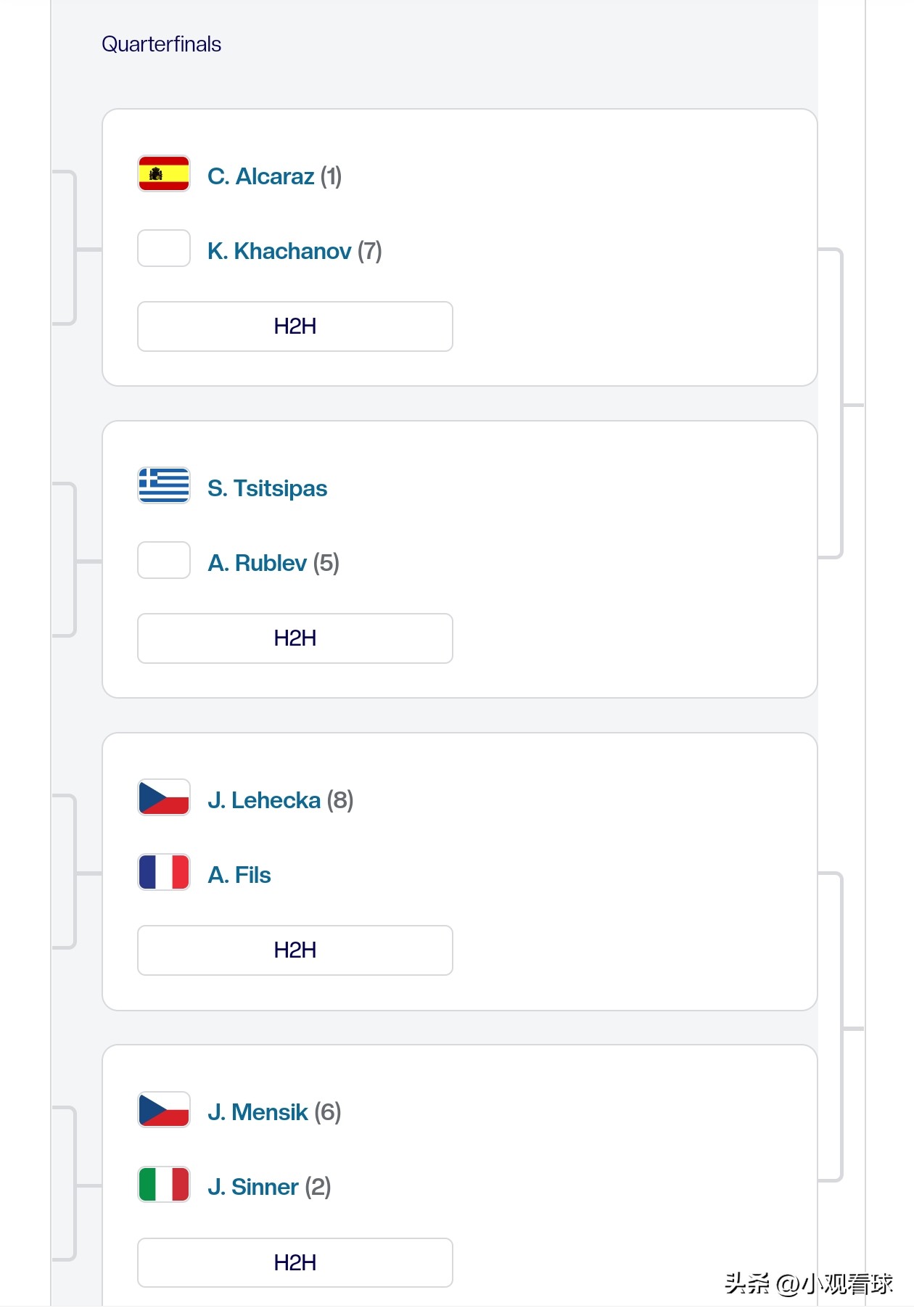This screenshot has height=1316, width=914.
Task: Click the blank flag beside Khachanov
Action: click(x=164, y=249)
